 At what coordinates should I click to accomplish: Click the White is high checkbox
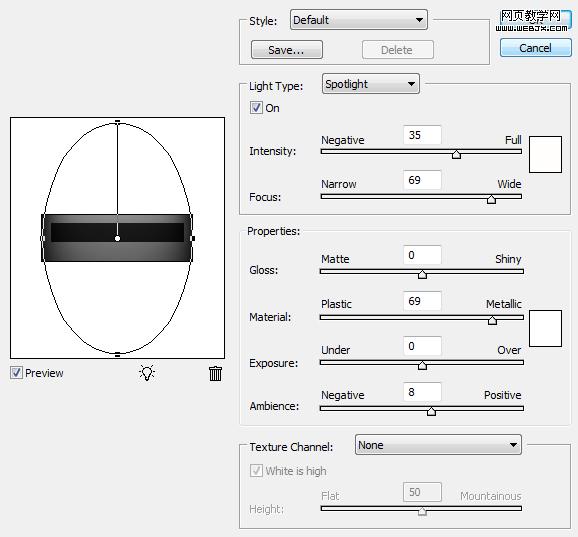(x=256, y=471)
